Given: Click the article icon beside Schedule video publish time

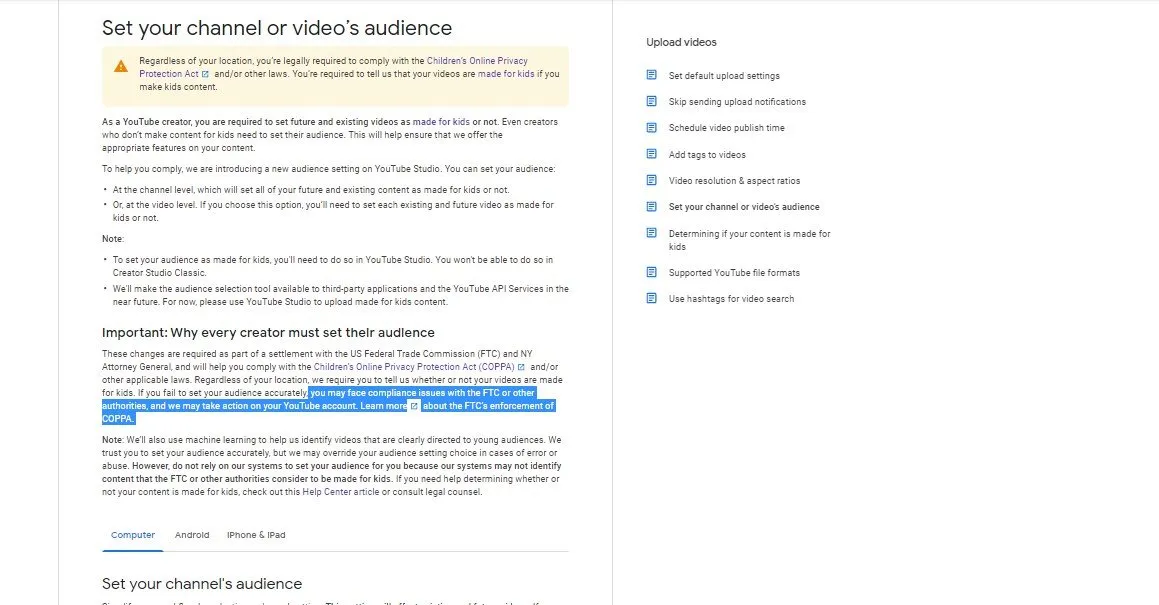Looking at the screenshot, I should tap(651, 127).
